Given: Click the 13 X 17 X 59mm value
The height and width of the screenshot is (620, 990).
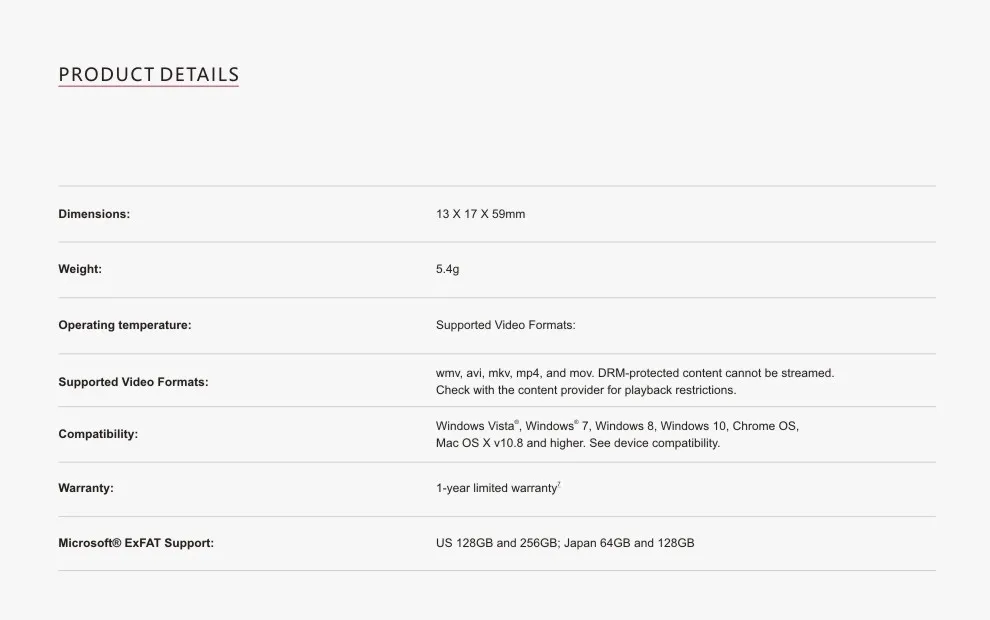Looking at the screenshot, I should click(x=480, y=214).
